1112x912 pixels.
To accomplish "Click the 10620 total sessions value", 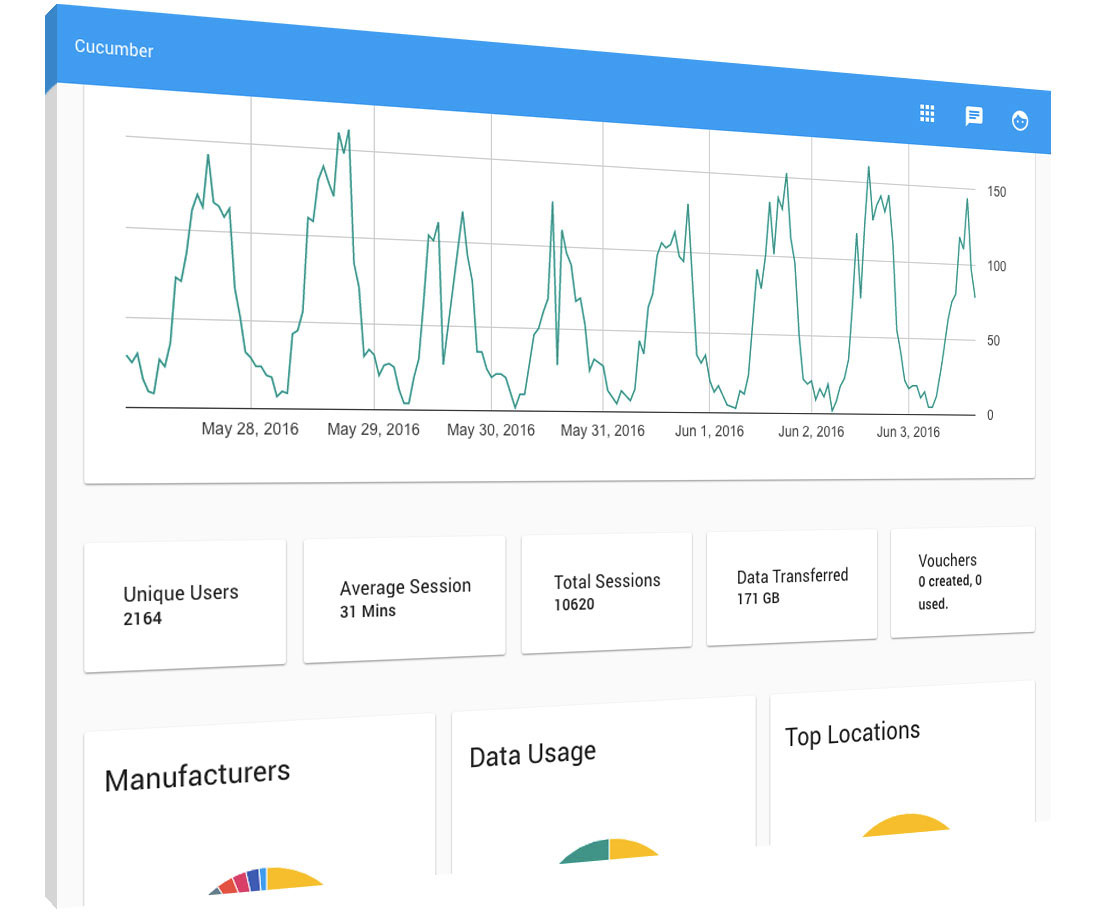I will pos(574,604).
